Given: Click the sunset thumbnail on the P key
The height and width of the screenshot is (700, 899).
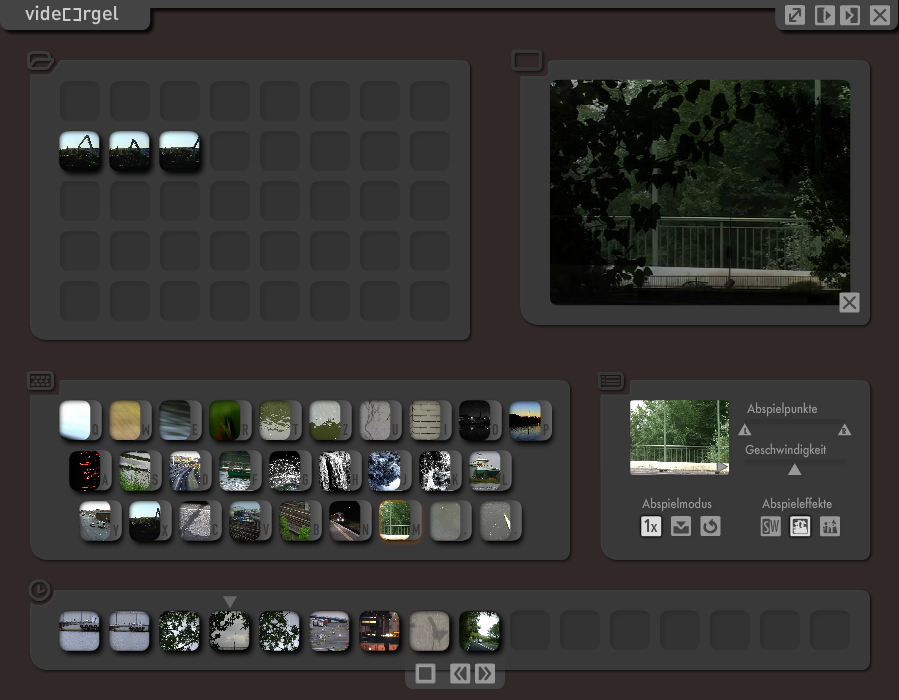Looking at the screenshot, I should point(527,420).
